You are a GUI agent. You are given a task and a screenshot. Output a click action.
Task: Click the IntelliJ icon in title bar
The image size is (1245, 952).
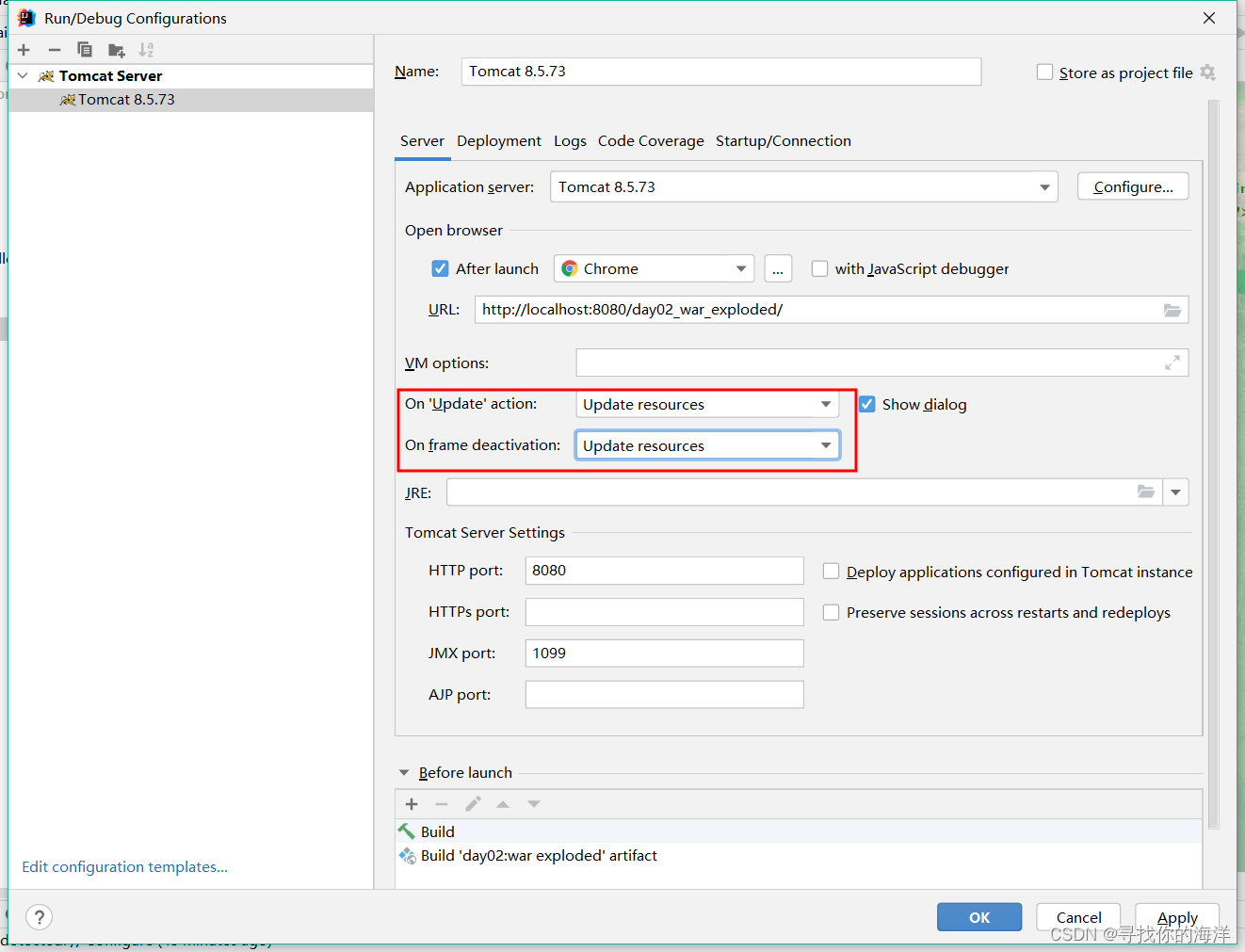[26, 18]
